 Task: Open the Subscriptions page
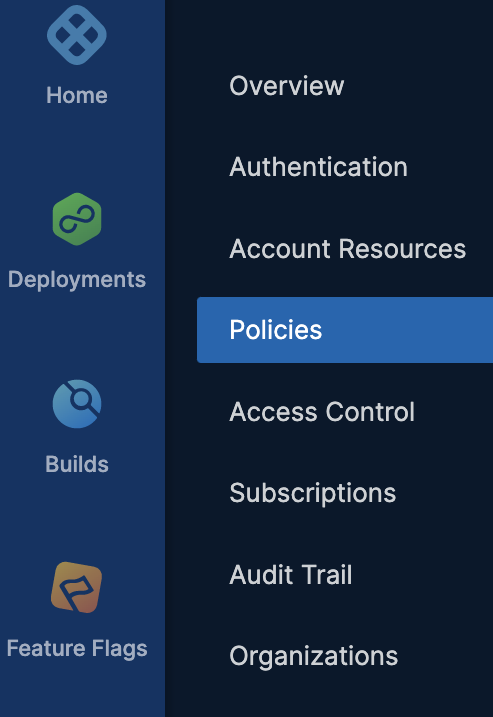pyautogui.click(x=312, y=493)
